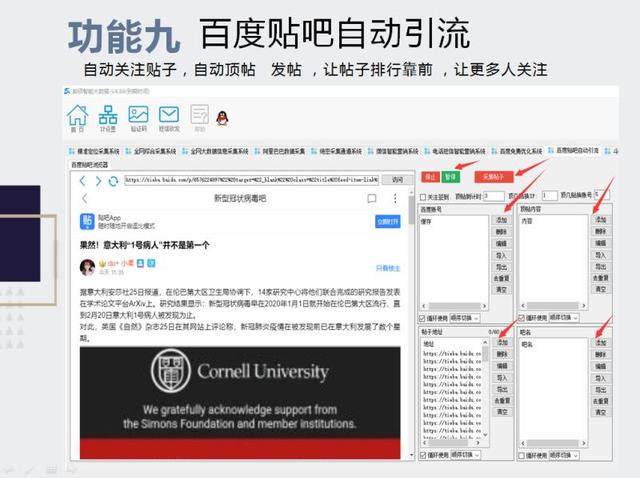The height and width of the screenshot is (478, 640).
Task: Click 添加 beside 百度账号 list
Action: (501, 220)
